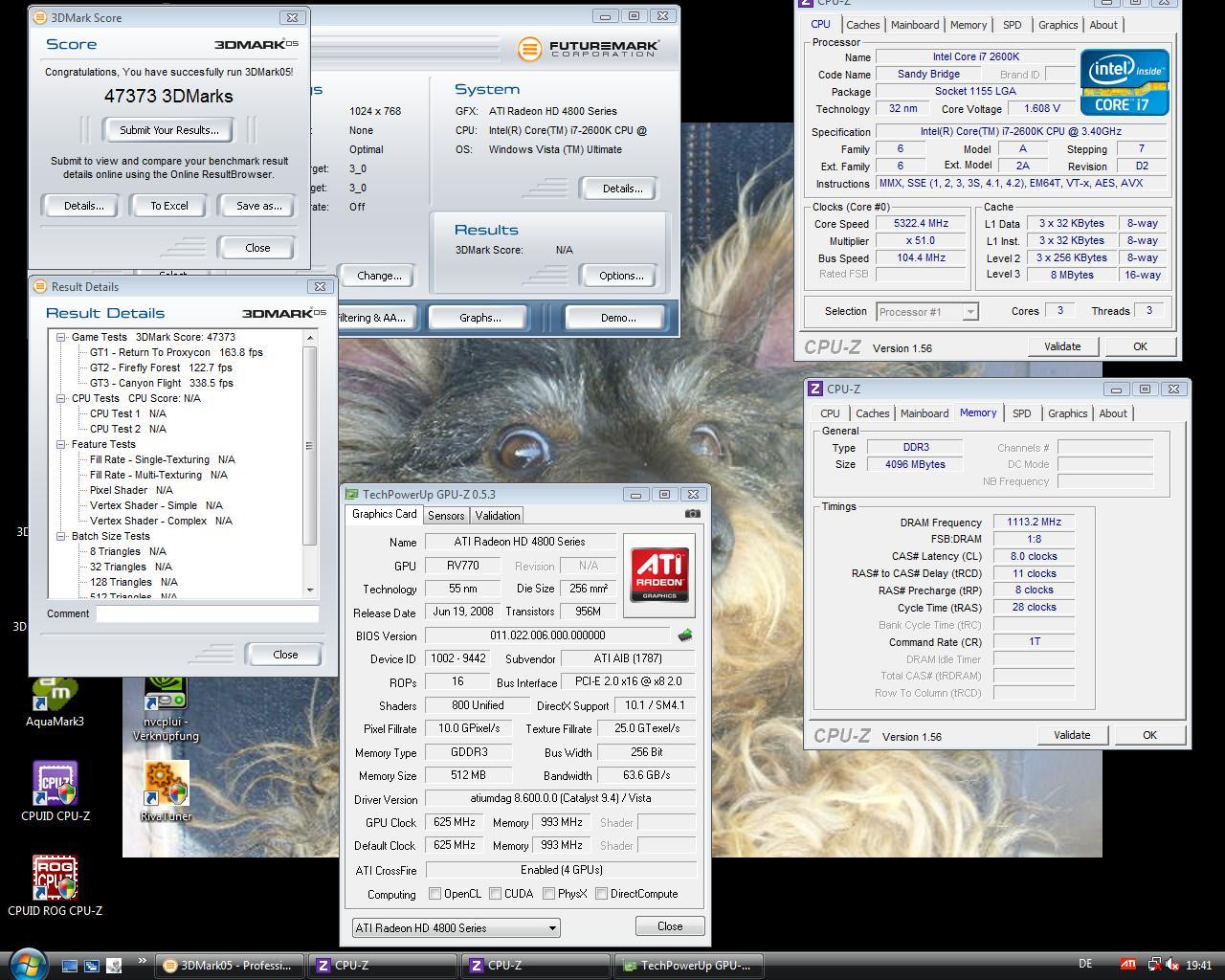Select GT3 - Canyon Flight result row
The height and width of the screenshot is (980, 1225).
[161, 383]
